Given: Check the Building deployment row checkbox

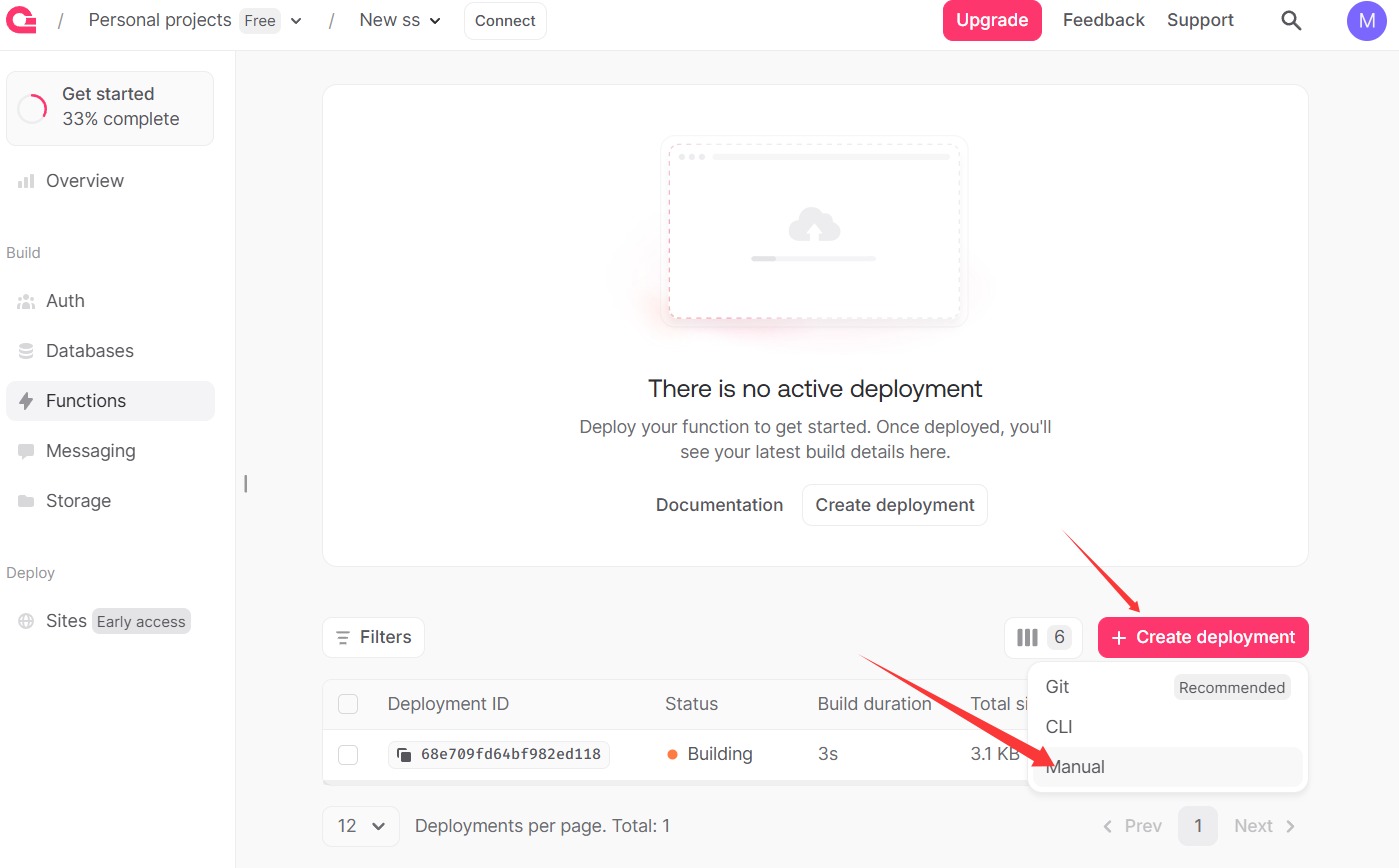Looking at the screenshot, I should (348, 754).
